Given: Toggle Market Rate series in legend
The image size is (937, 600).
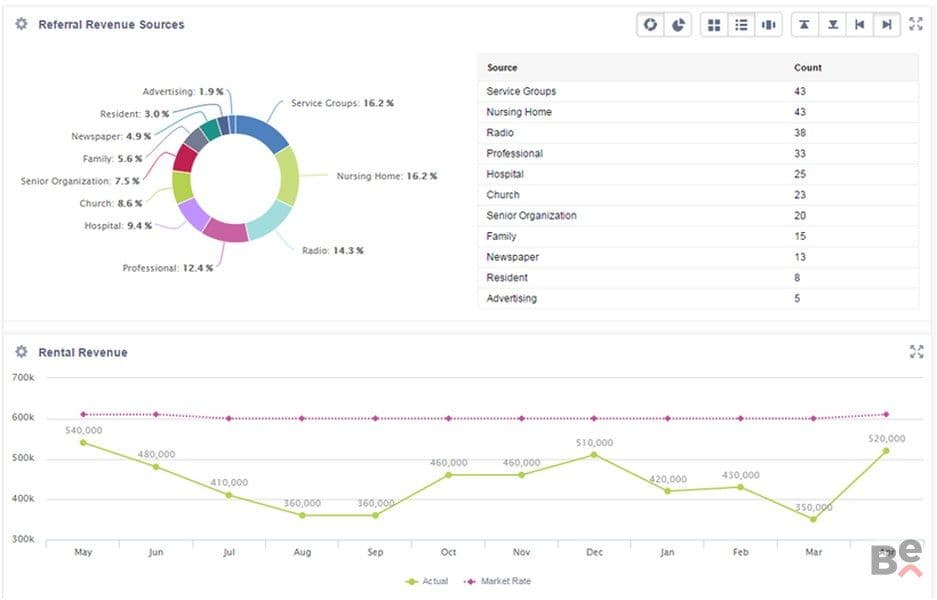Looking at the screenshot, I should click(497, 581).
